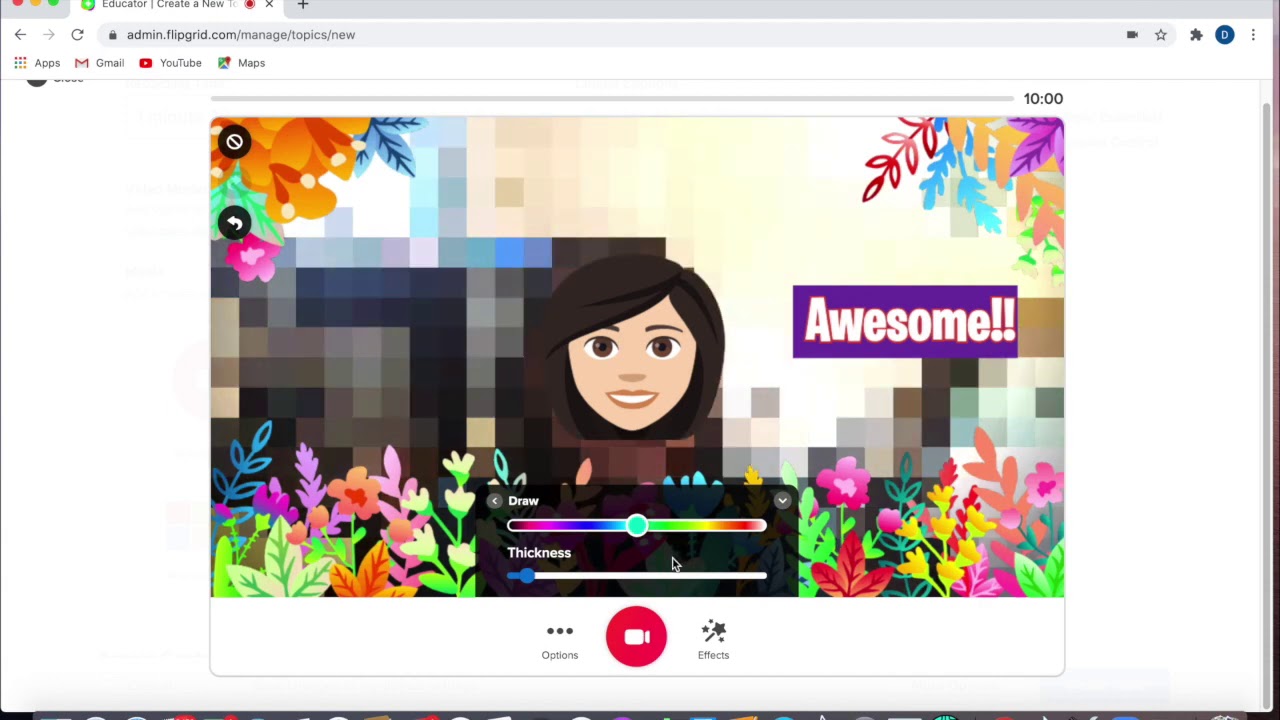Viewport: 1280px width, 720px height.
Task: Click the browser back arrow
Action: pyautogui.click(x=20, y=35)
